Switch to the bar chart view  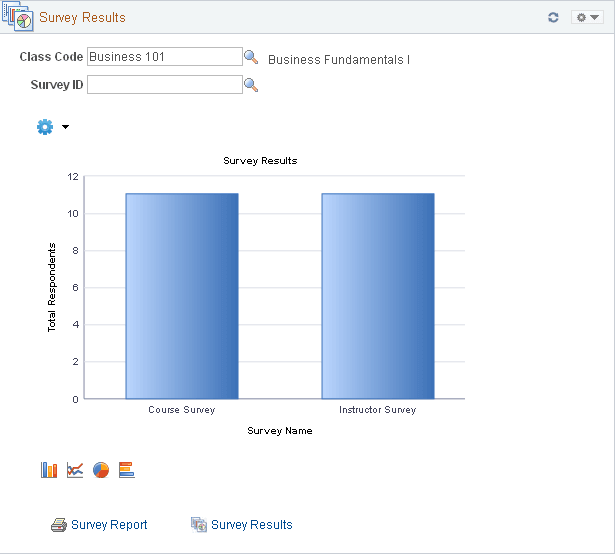49,470
